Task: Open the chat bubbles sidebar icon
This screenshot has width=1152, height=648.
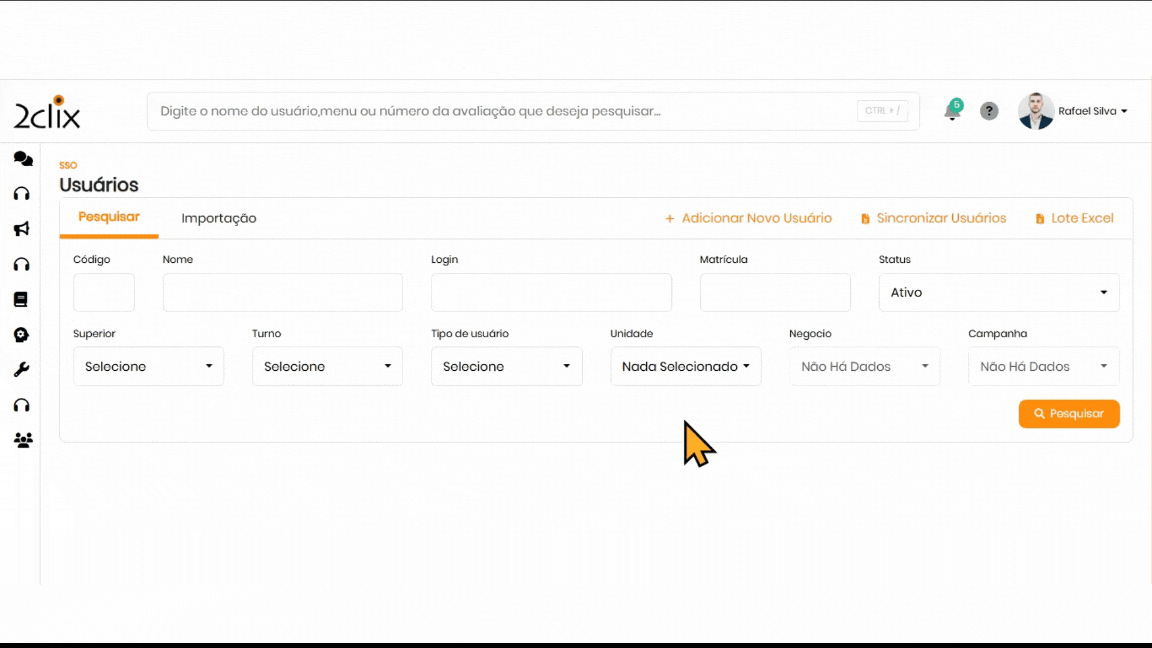Action: (22, 159)
